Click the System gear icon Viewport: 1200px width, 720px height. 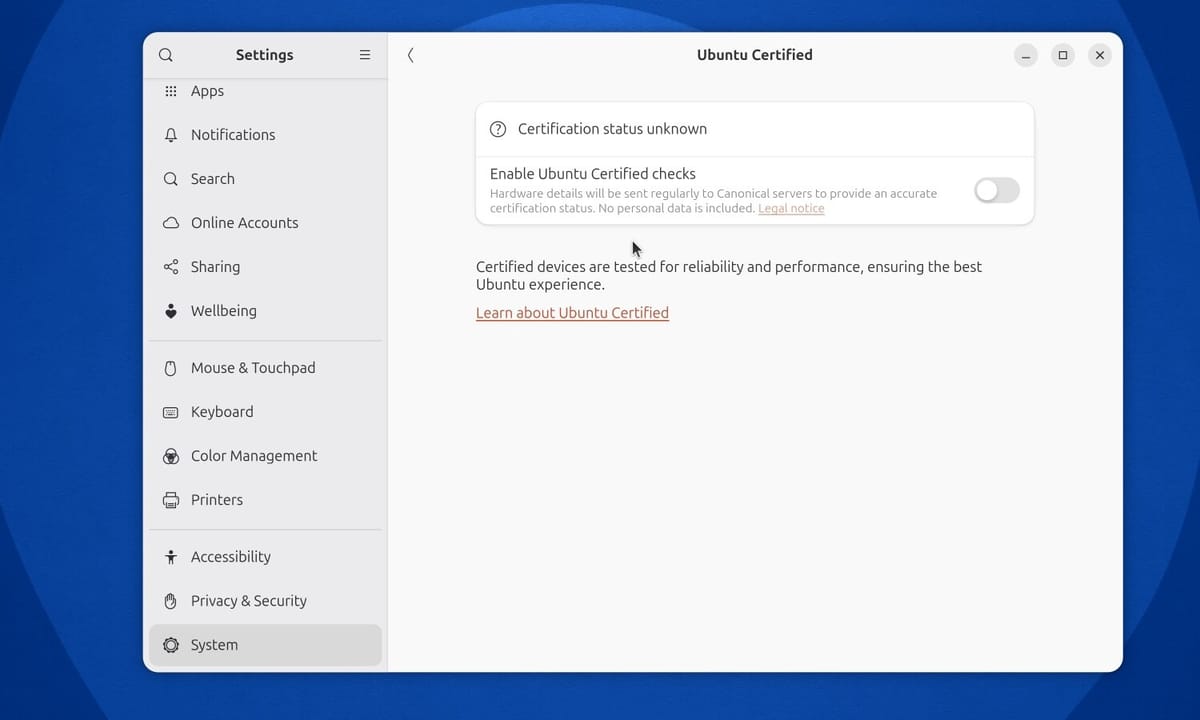point(171,645)
